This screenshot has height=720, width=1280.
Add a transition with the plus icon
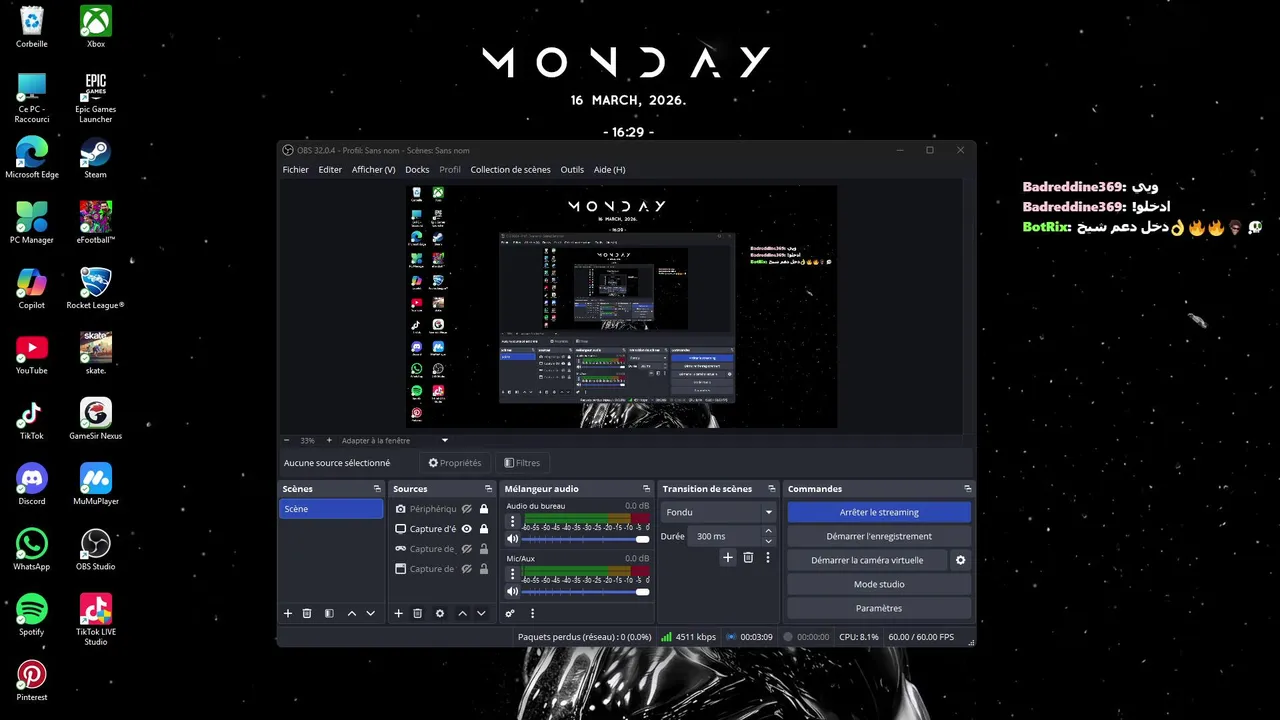click(728, 557)
